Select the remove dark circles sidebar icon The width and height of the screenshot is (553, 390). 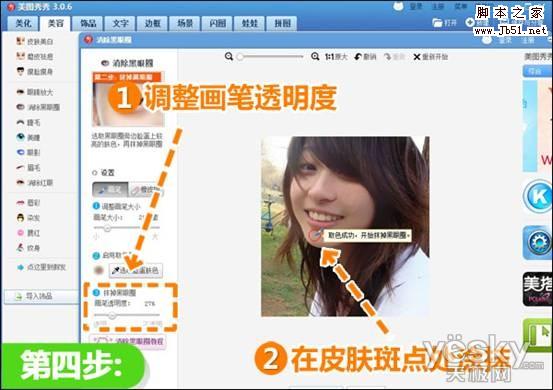coord(20,107)
